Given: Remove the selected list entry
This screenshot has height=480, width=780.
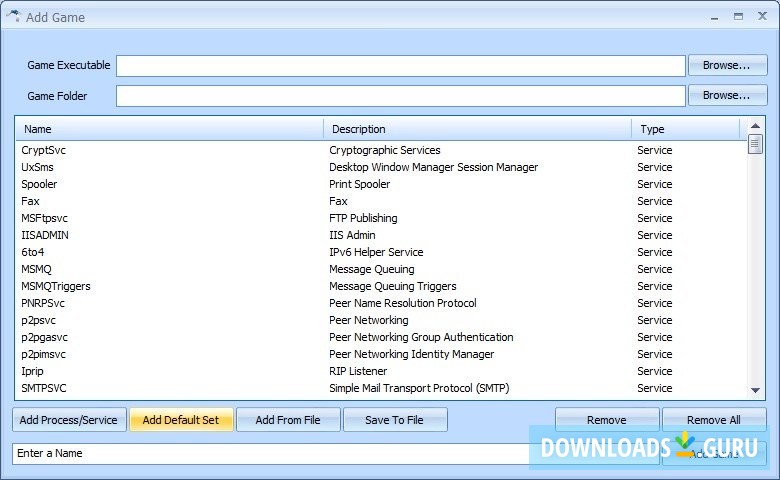Looking at the screenshot, I should click(607, 420).
